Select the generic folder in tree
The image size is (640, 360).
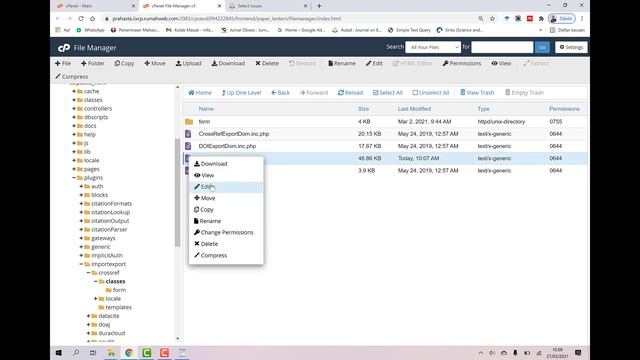point(101,247)
